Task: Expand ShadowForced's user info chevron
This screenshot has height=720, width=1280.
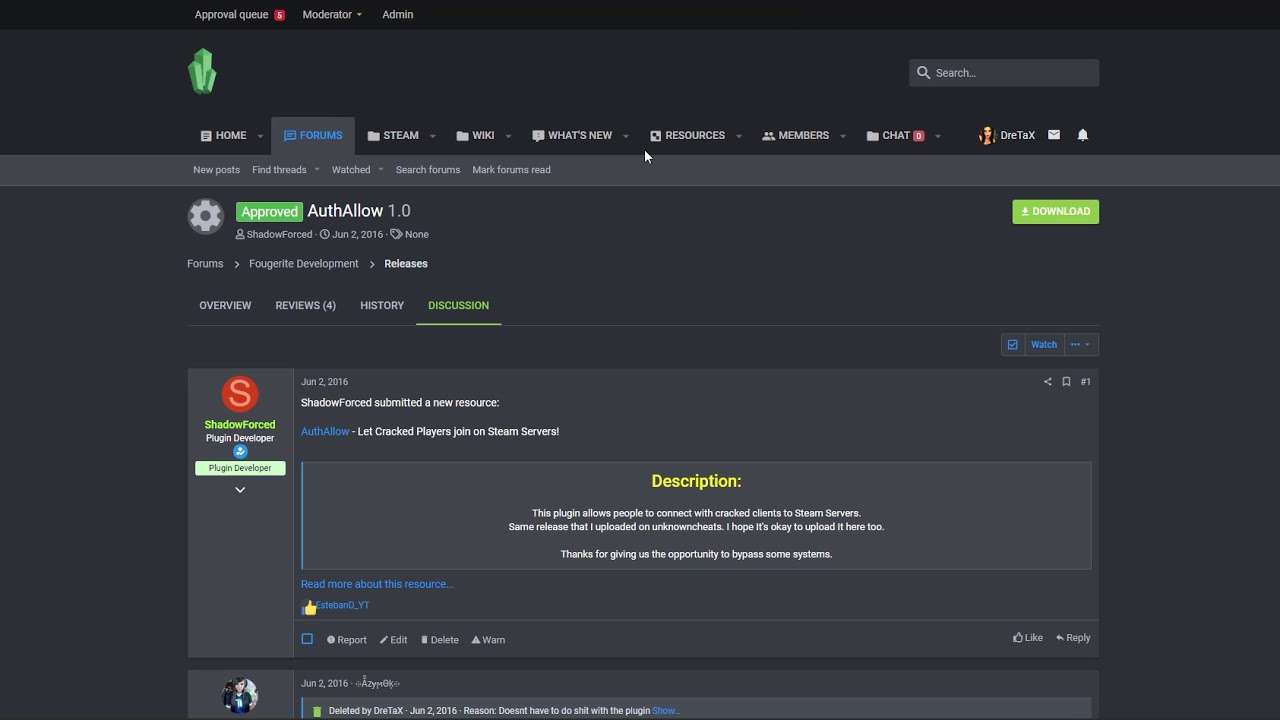Action: tap(240, 490)
